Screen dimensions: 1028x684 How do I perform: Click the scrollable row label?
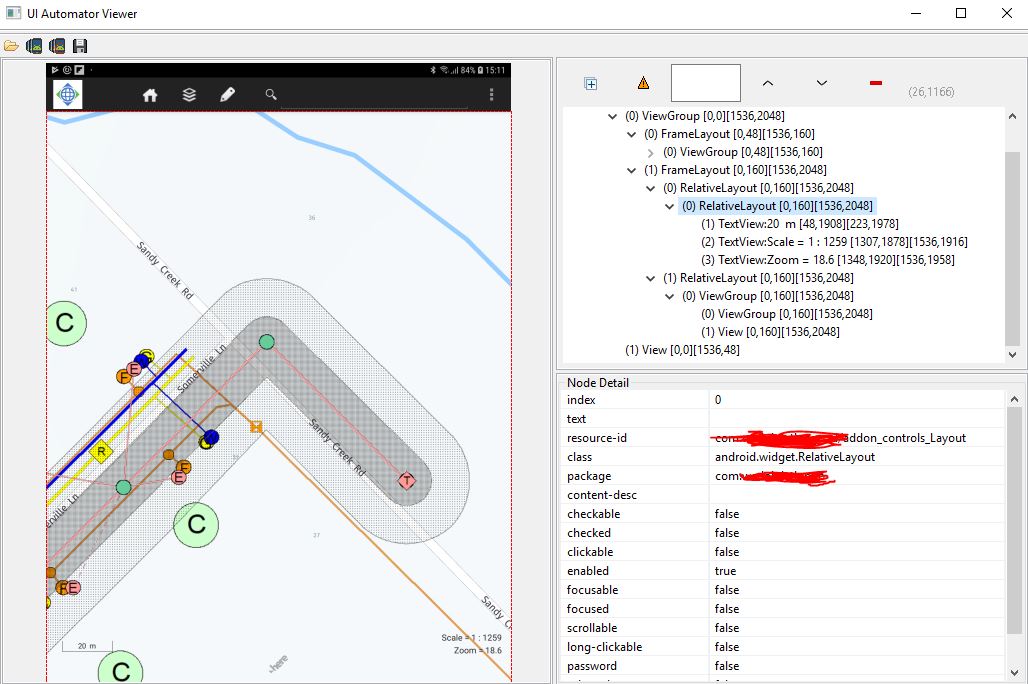click(591, 628)
